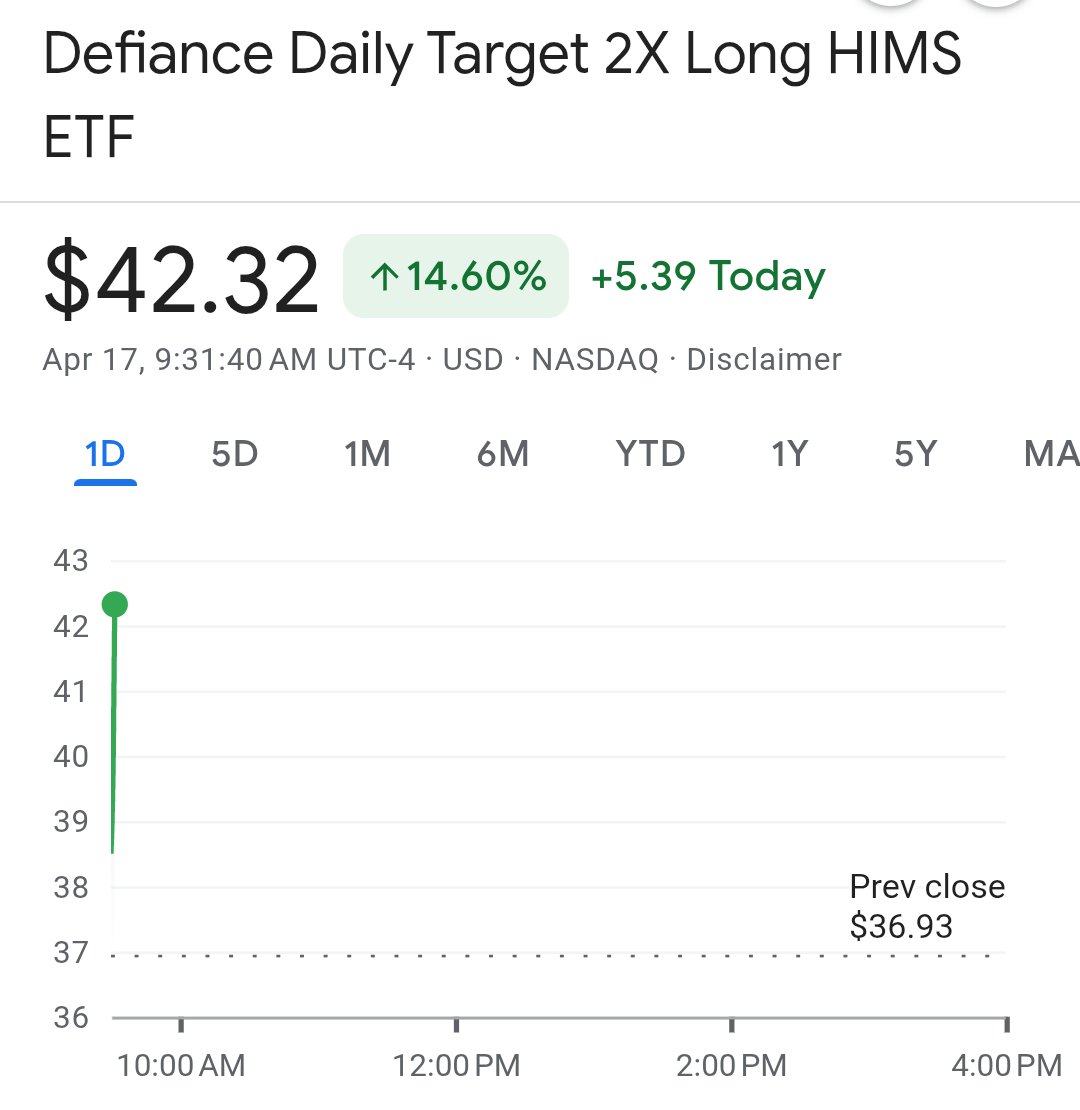Select the +5.39 Today text
The width and height of the screenshot is (1080, 1110).
[x=708, y=276]
